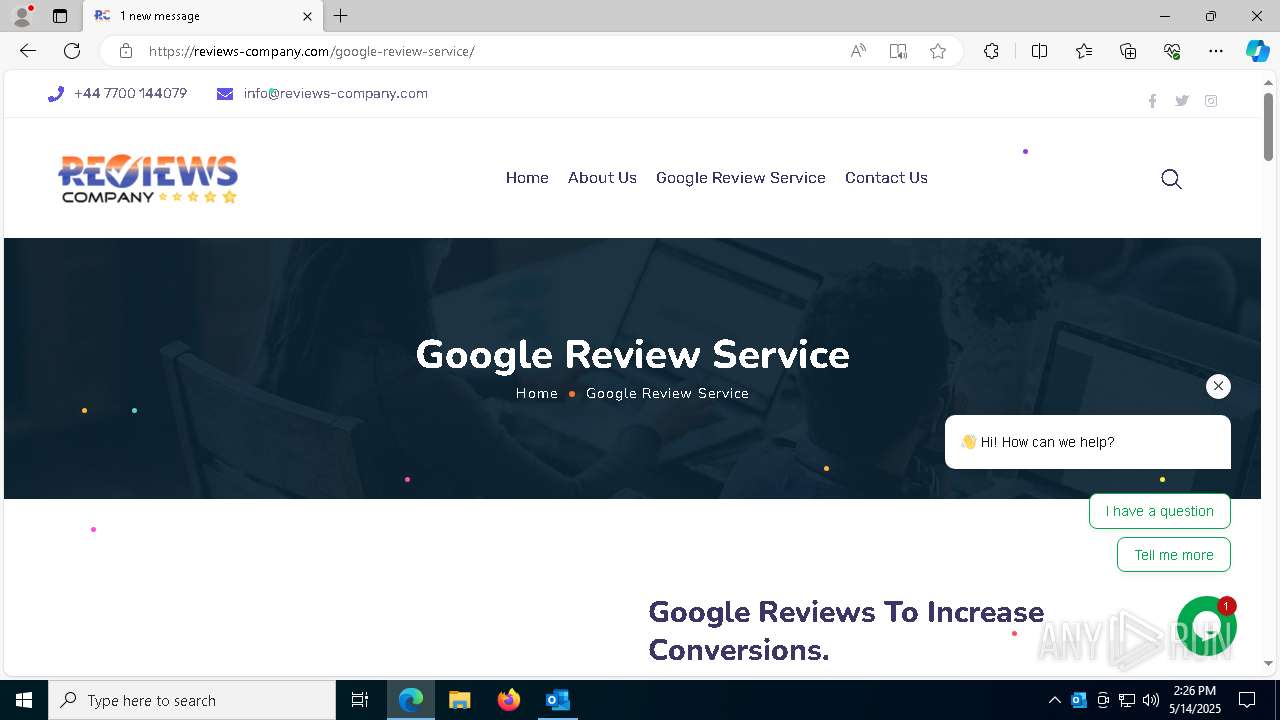Open clock showing 2:26 PM
This screenshot has width=1280, height=720.
[x=1196, y=700]
